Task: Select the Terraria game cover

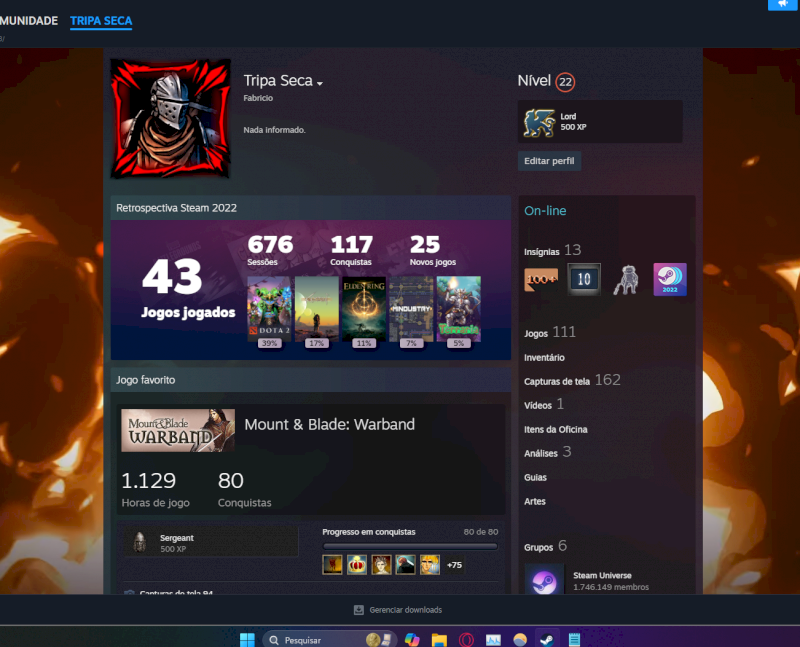Action: (x=459, y=309)
